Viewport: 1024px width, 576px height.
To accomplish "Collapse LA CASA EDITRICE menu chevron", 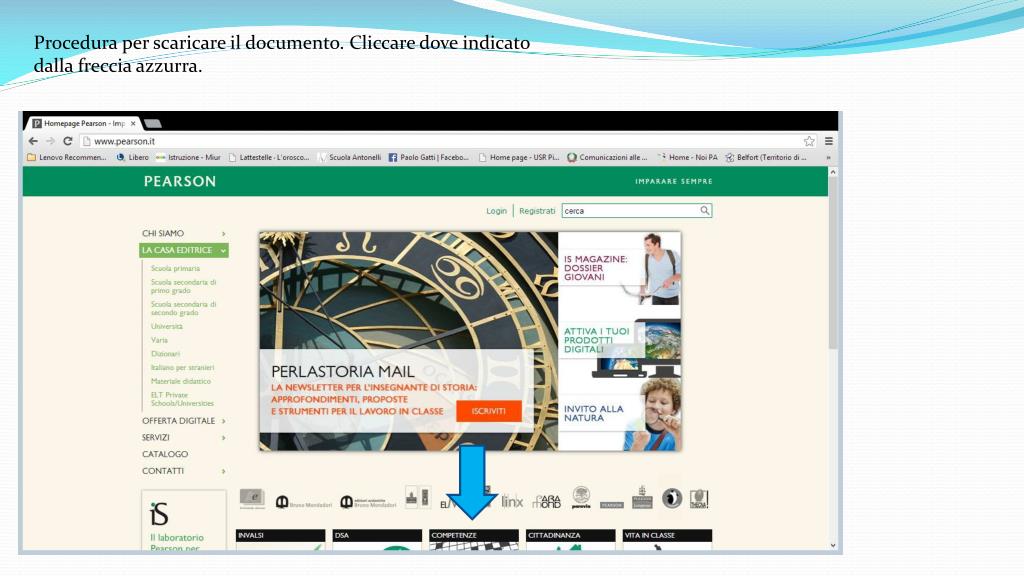I will pos(223,250).
